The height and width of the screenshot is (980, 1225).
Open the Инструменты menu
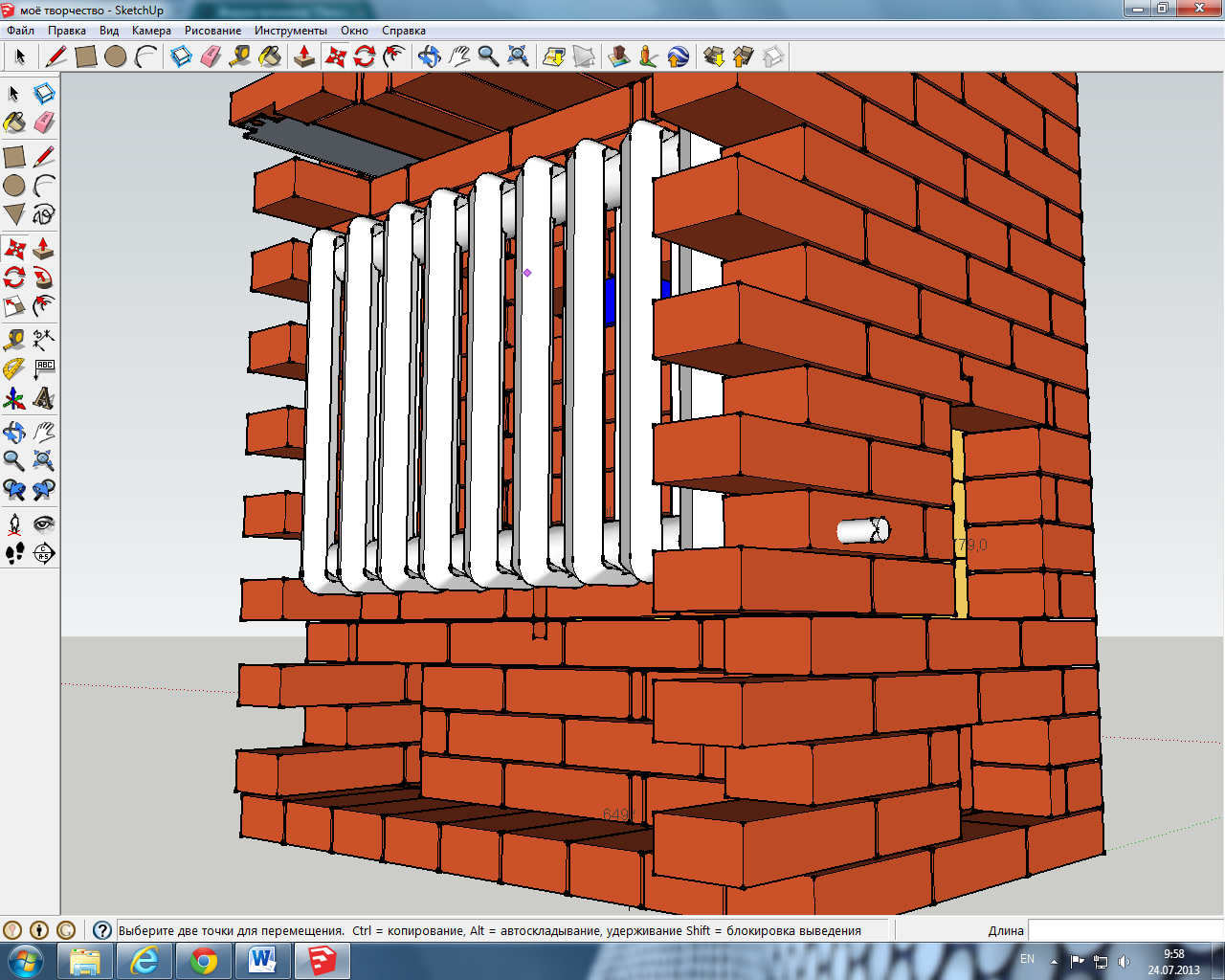pos(290,31)
